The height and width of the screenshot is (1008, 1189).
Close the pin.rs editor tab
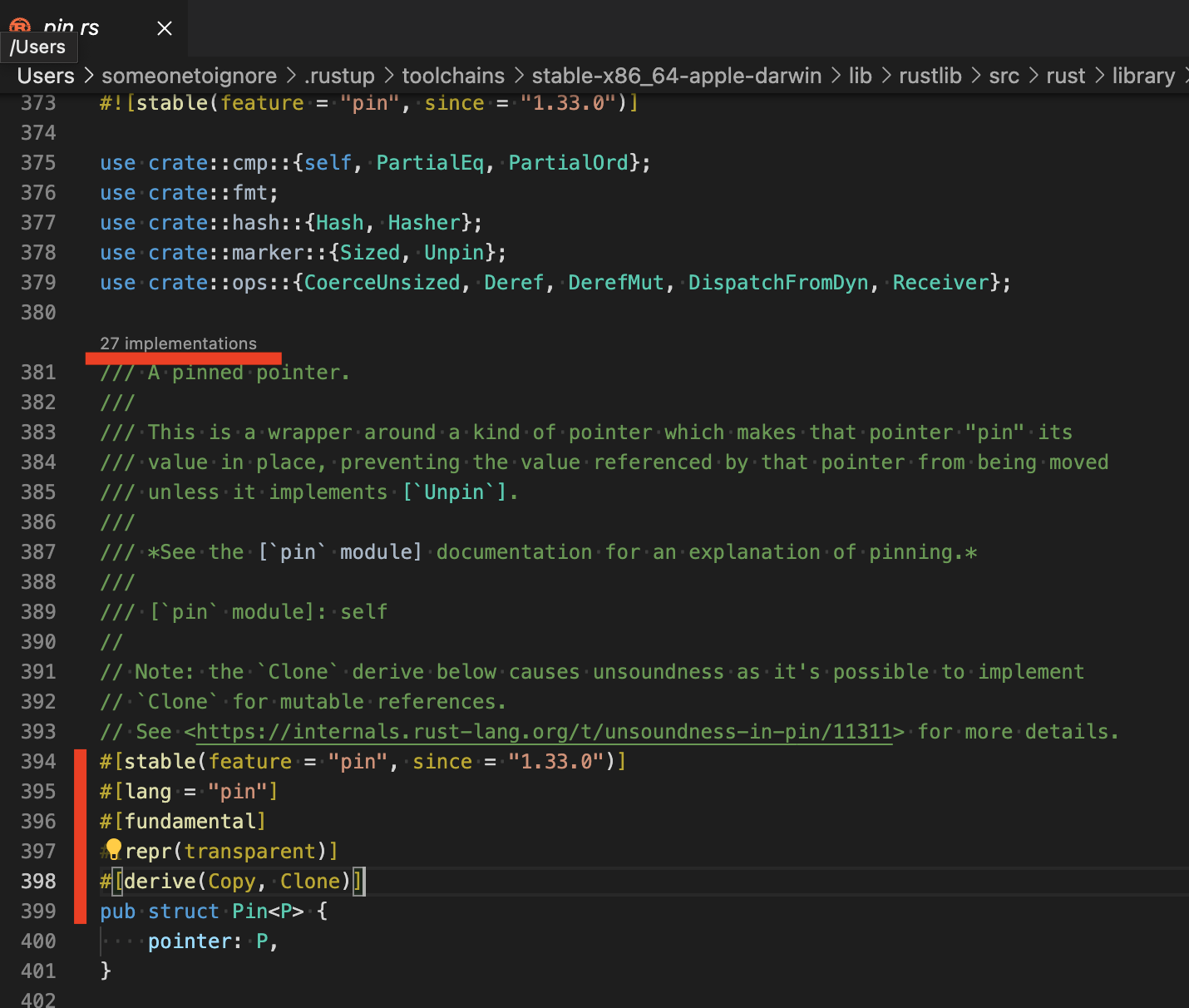165,28
